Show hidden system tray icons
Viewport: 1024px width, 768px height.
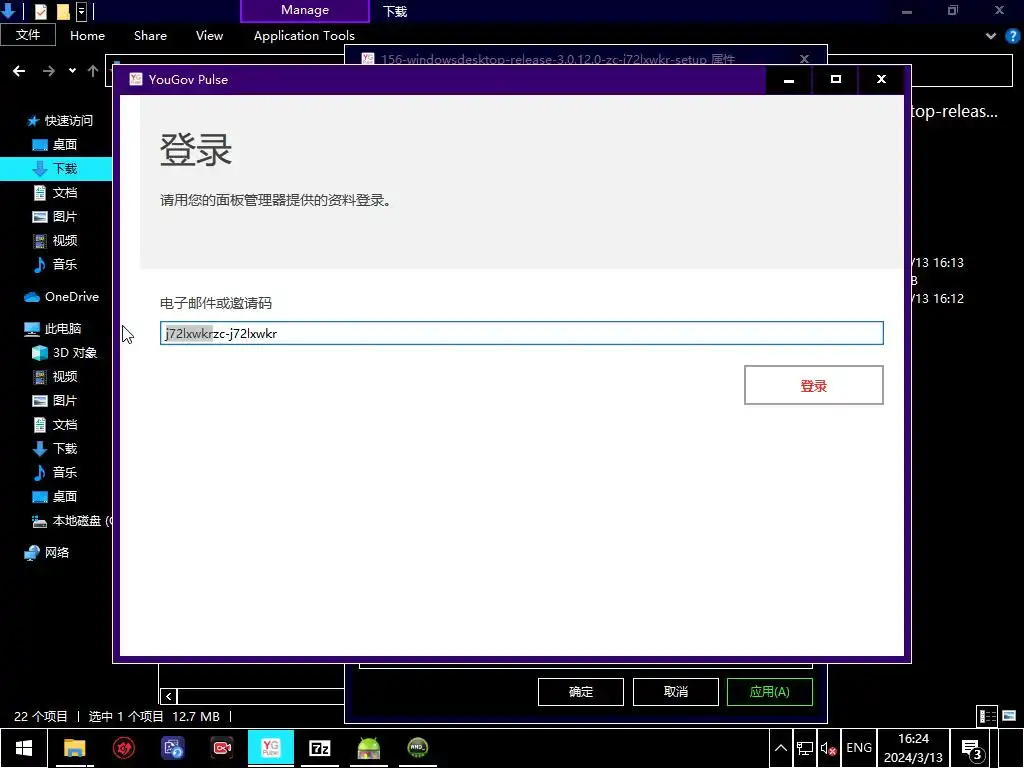780,748
